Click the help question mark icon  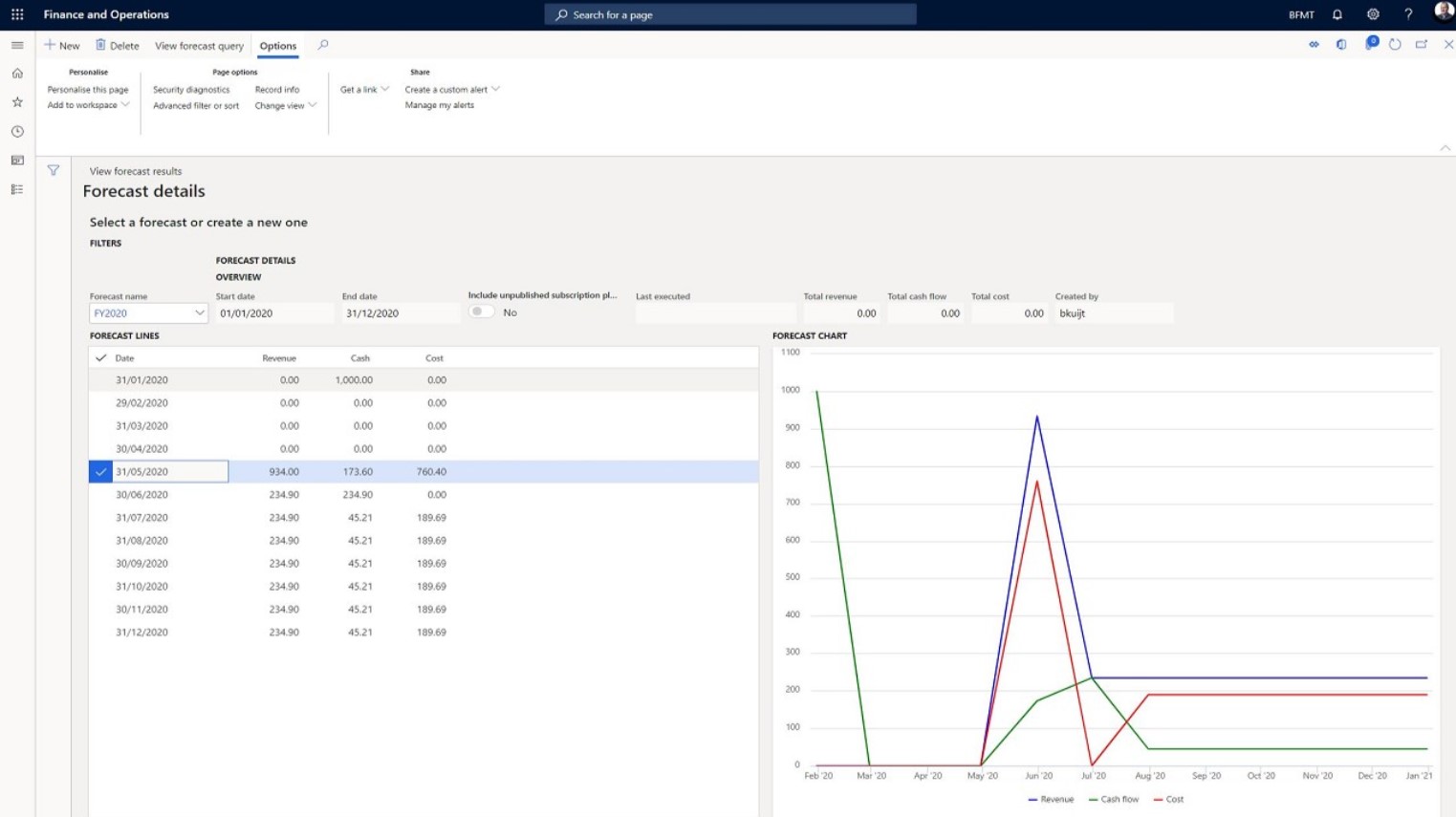(x=1408, y=14)
